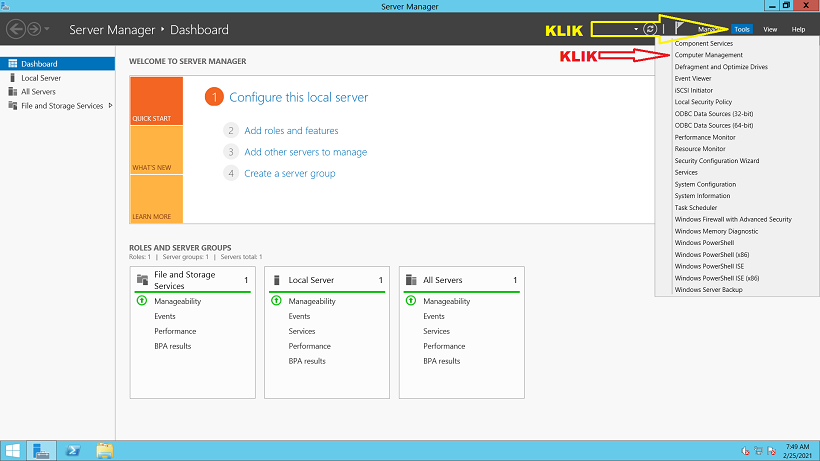Click the back navigation arrow
The image size is (820, 461).
pos(16,29)
